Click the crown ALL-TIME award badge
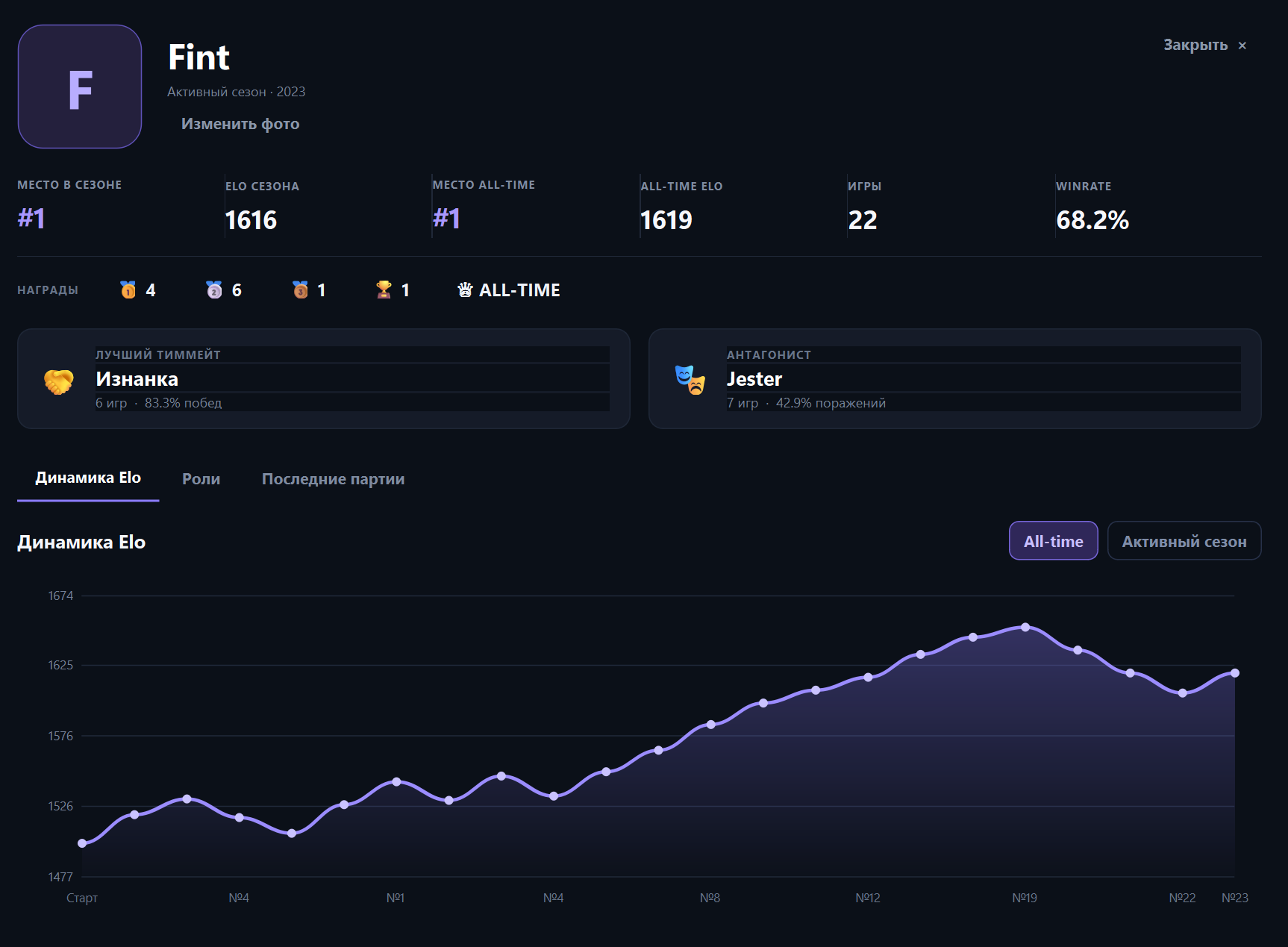The image size is (1288, 947). (x=508, y=290)
